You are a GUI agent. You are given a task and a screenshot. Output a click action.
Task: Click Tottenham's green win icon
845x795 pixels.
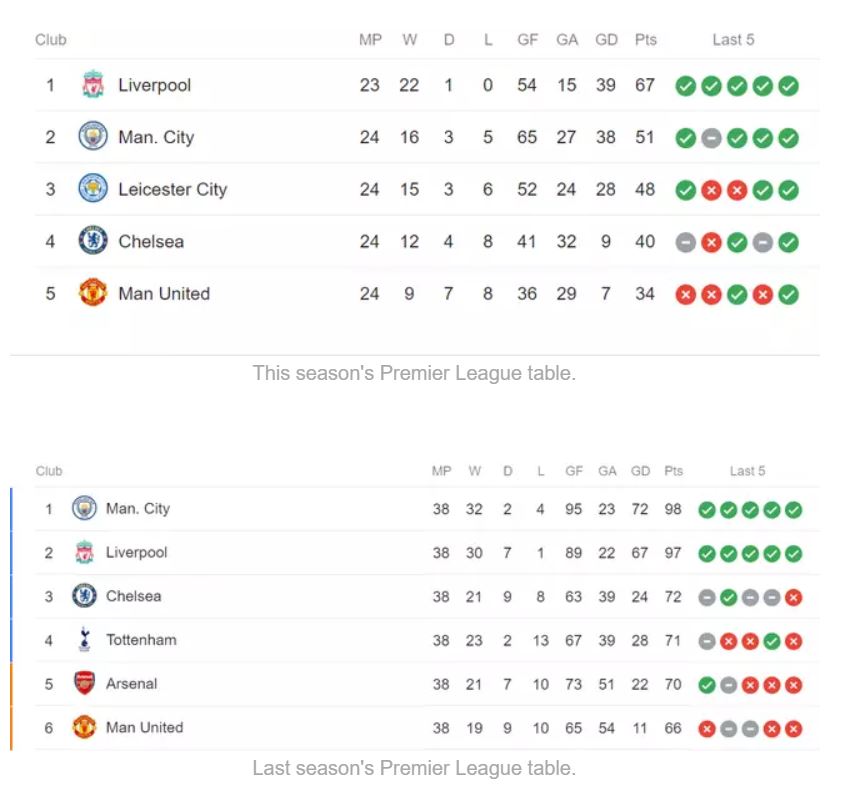(x=771, y=641)
